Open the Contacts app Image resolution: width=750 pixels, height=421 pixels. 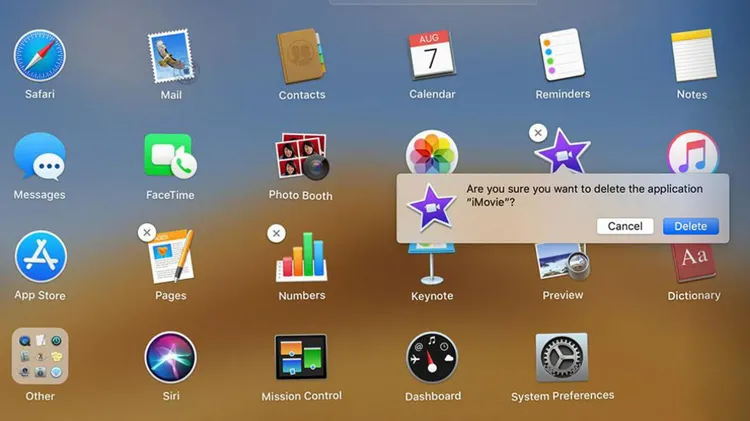click(x=301, y=56)
